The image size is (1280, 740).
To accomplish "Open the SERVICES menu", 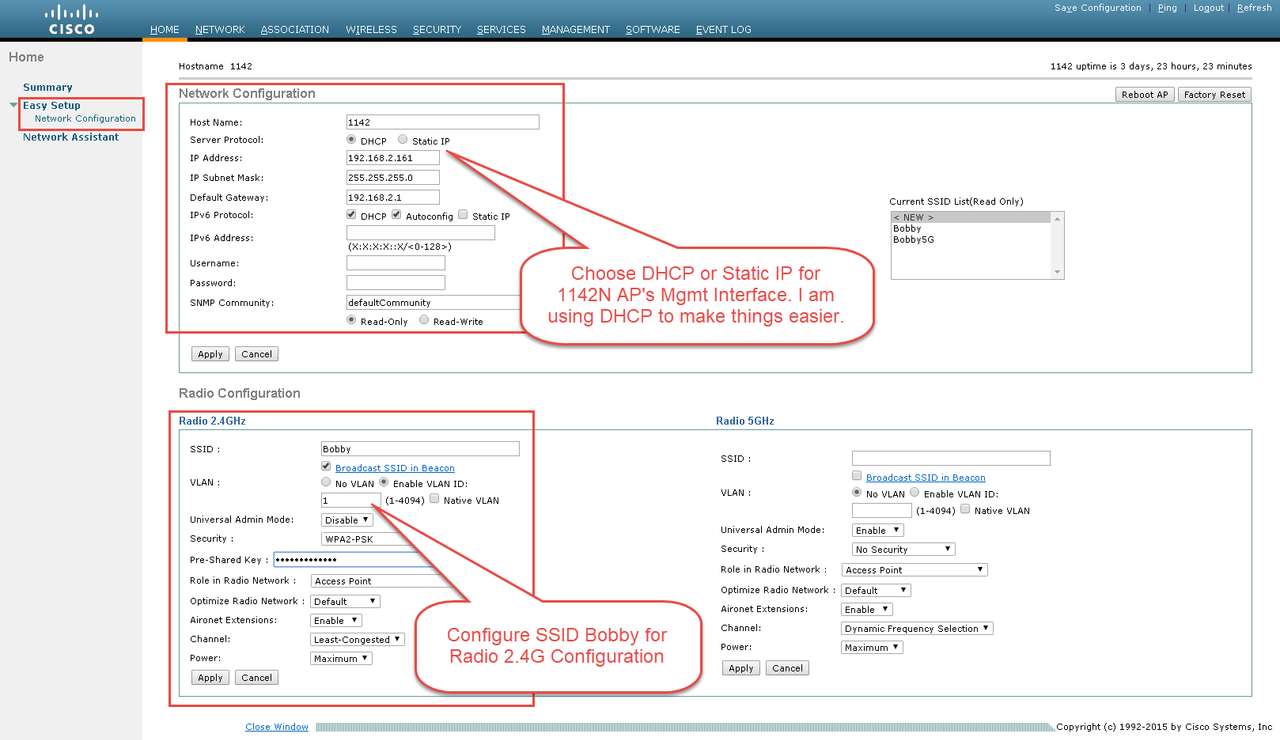I will click(x=501, y=30).
